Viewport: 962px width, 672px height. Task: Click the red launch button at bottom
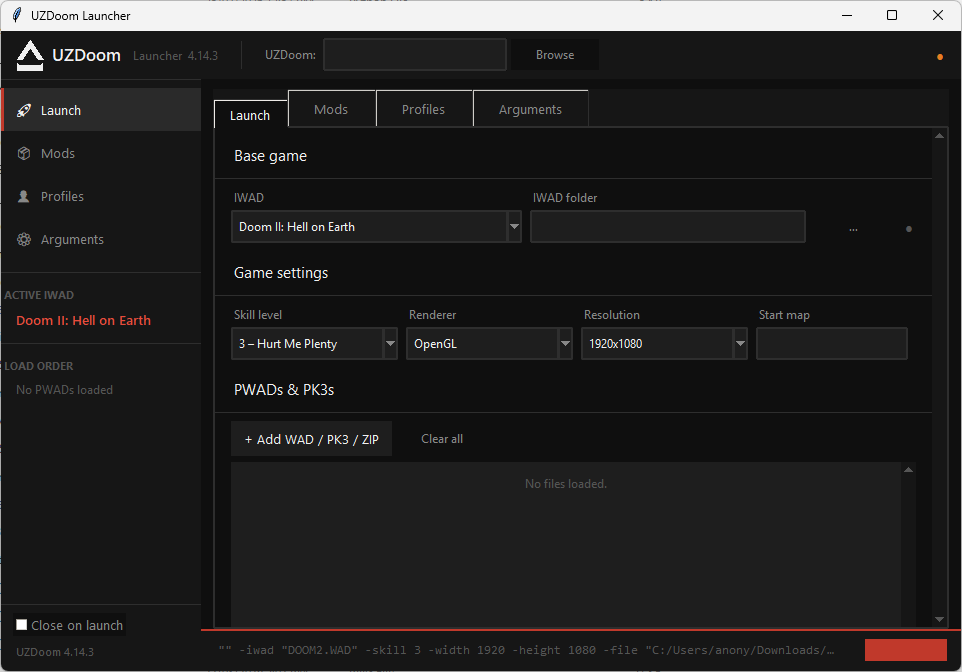pos(906,650)
